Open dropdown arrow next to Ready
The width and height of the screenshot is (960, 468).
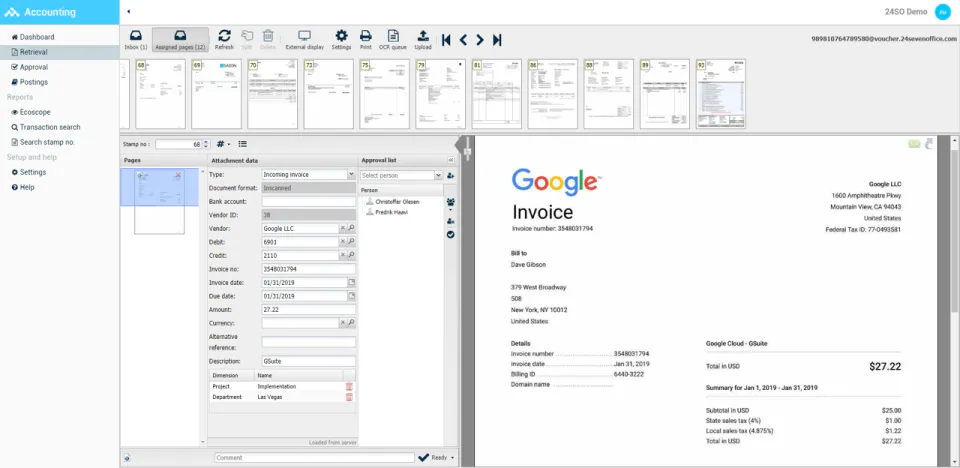coord(452,458)
